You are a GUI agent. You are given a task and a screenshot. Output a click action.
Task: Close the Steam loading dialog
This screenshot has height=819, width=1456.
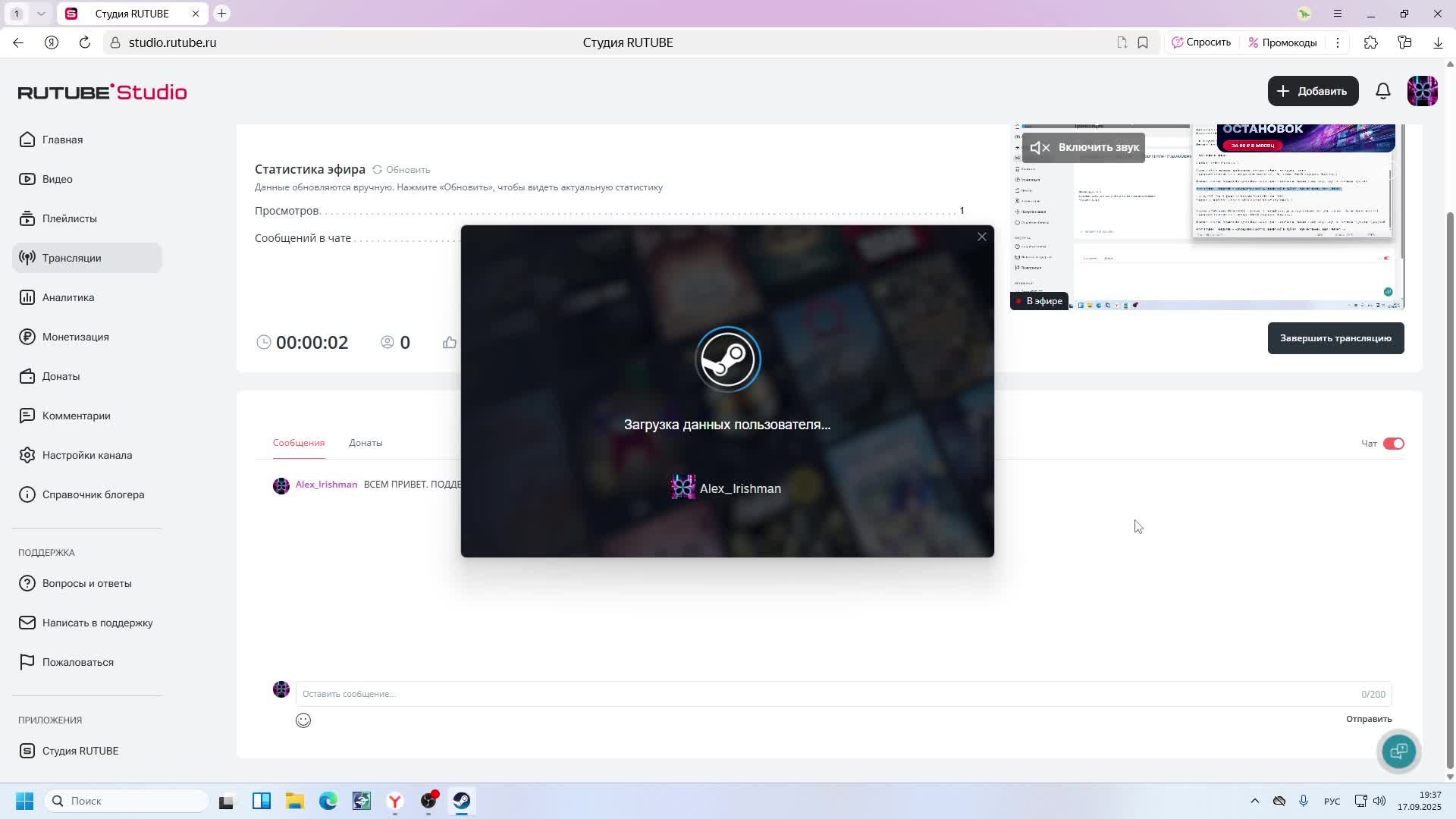click(982, 237)
